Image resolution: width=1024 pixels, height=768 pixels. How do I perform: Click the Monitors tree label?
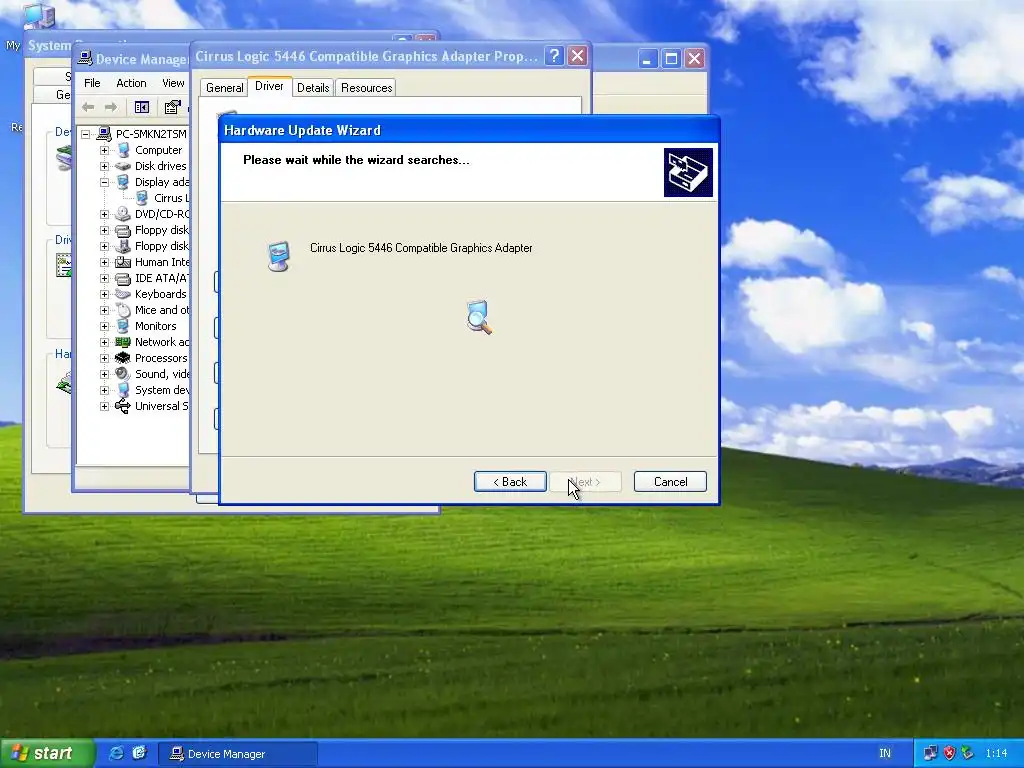click(x=155, y=326)
